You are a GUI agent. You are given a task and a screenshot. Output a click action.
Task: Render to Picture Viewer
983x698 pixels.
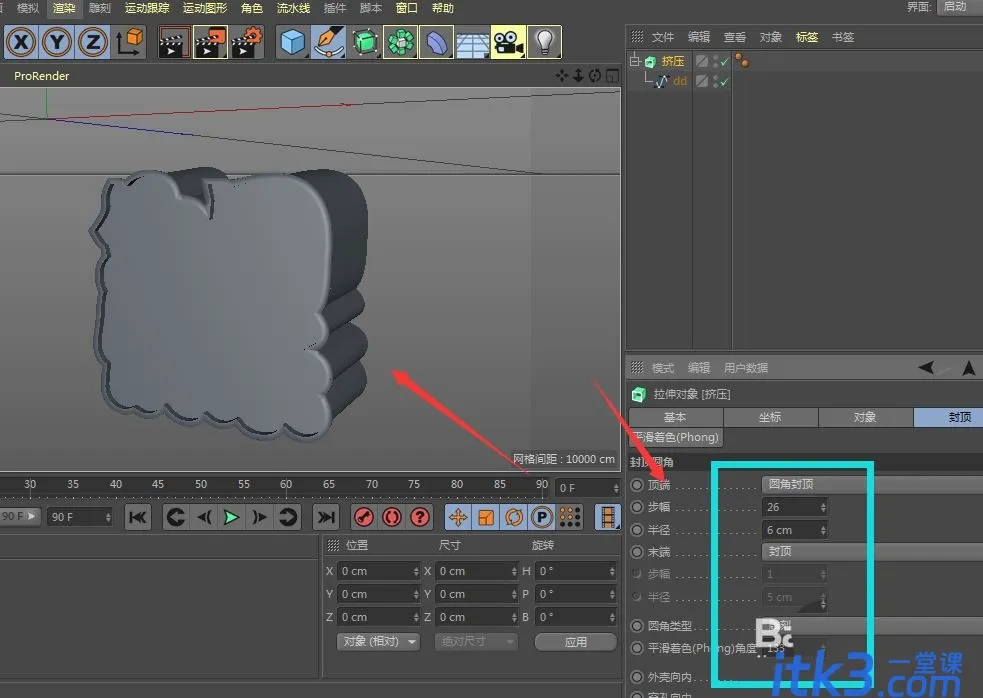[x=211, y=42]
